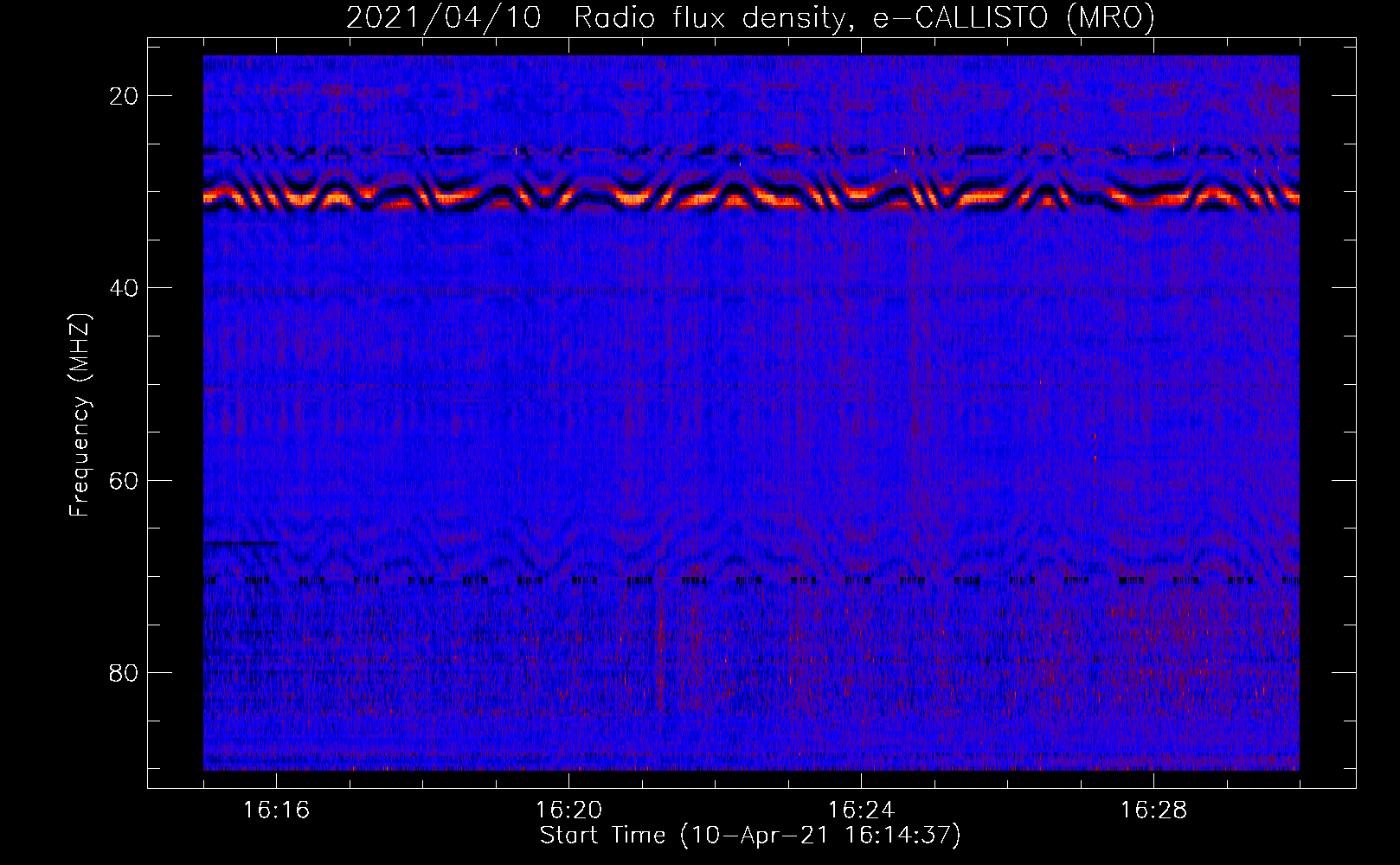This screenshot has width=1400, height=865.
Task: Click the 'Frequency (MHZ)' y-axis label
Action: pos(80,415)
